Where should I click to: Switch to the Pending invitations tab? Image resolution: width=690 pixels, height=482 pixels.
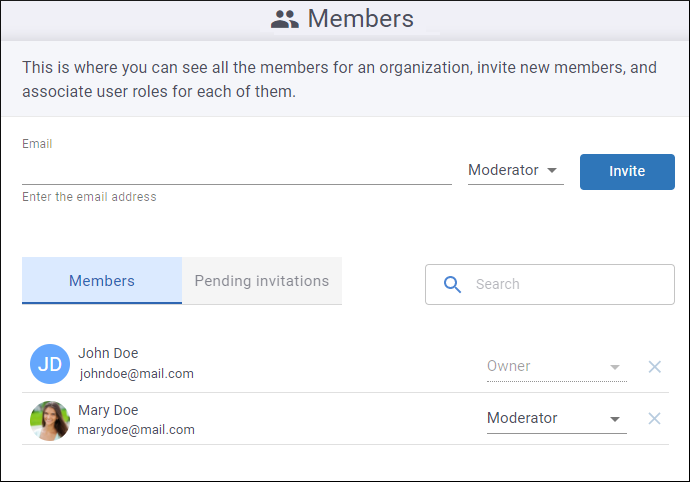(x=262, y=281)
